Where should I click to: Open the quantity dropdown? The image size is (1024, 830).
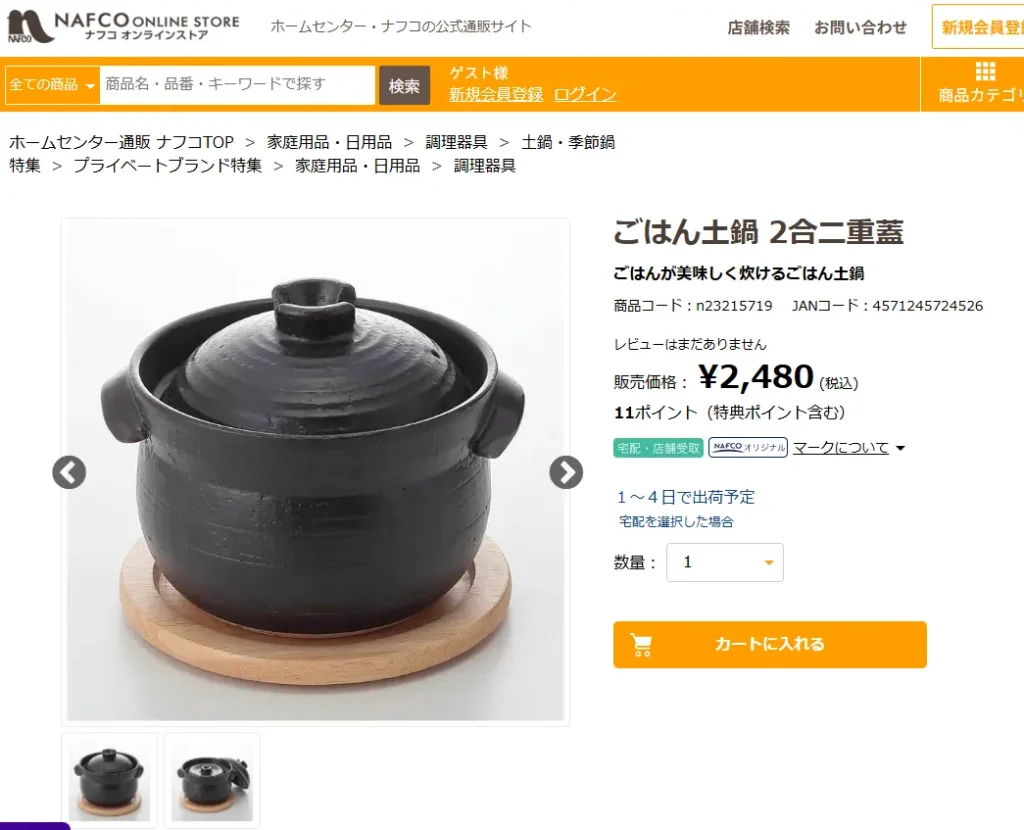725,562
